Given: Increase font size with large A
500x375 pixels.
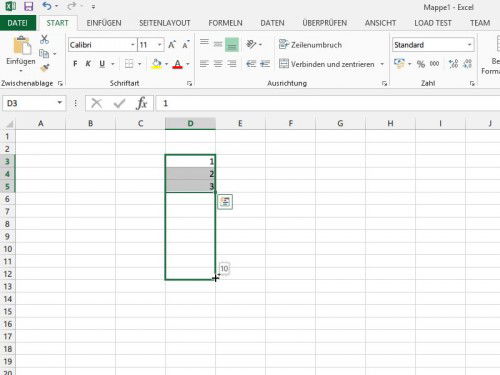Looking at the screenshot, I should click(x=172, y=44).
